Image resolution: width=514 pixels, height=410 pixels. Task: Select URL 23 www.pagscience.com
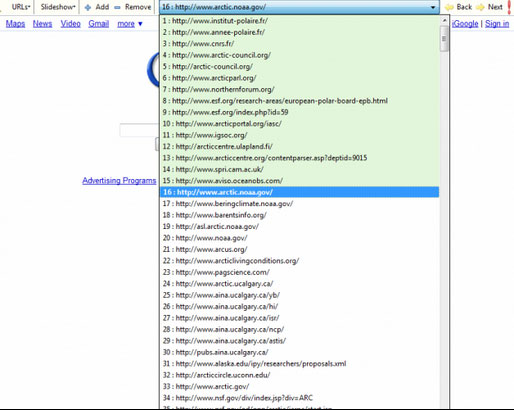pyautogui.click(x=299, y=272)
